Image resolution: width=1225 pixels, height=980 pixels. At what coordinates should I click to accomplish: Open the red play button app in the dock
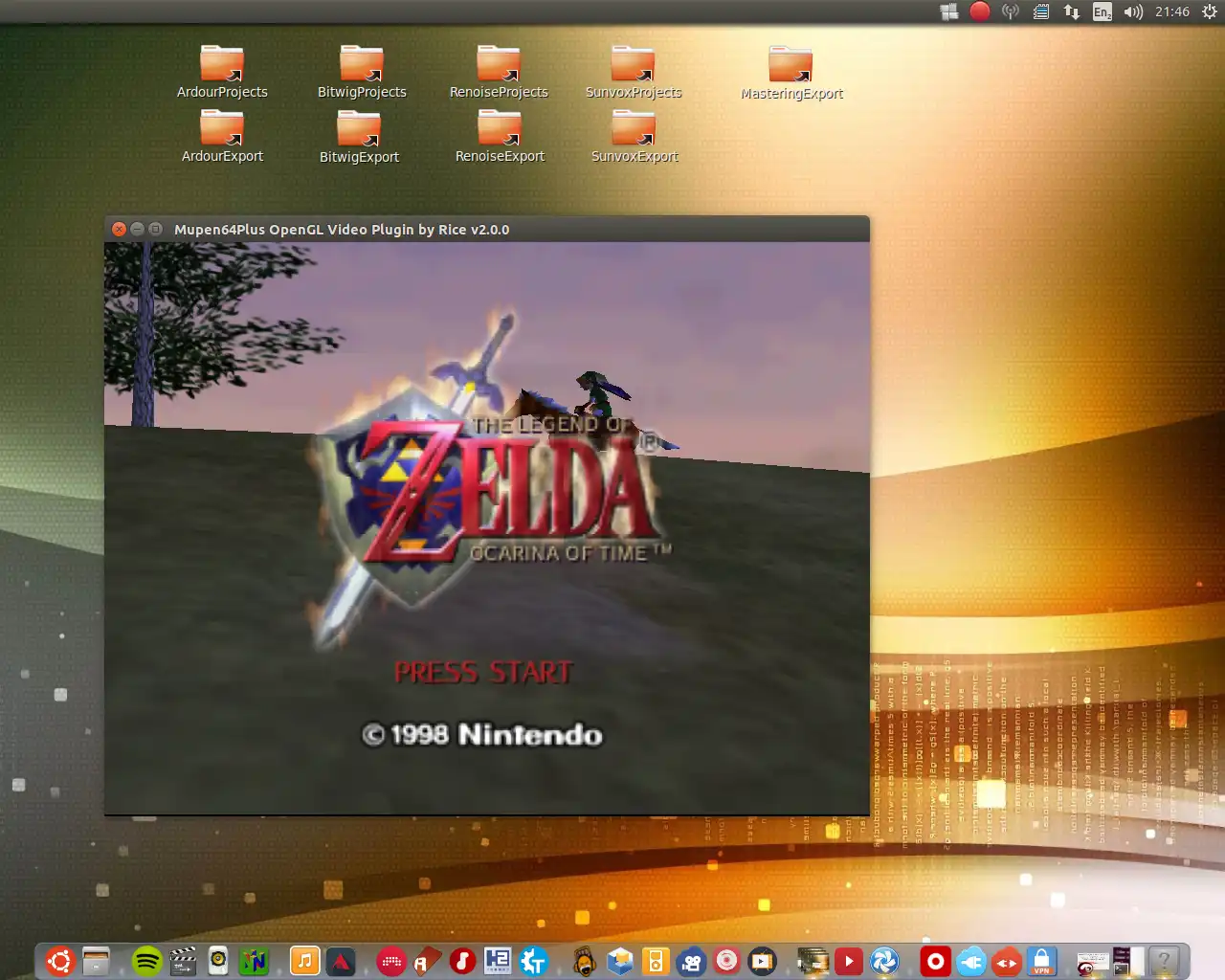(x=848, y=960)
